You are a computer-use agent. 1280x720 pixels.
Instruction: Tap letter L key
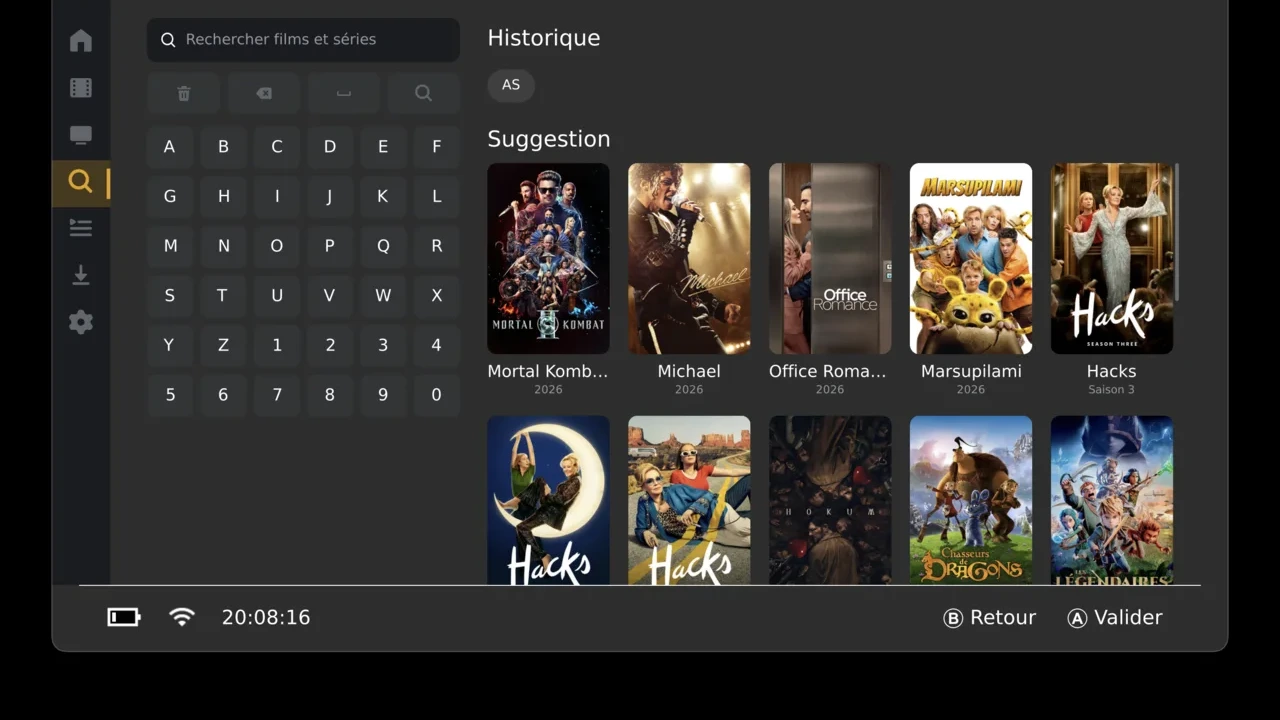point(437,197)
